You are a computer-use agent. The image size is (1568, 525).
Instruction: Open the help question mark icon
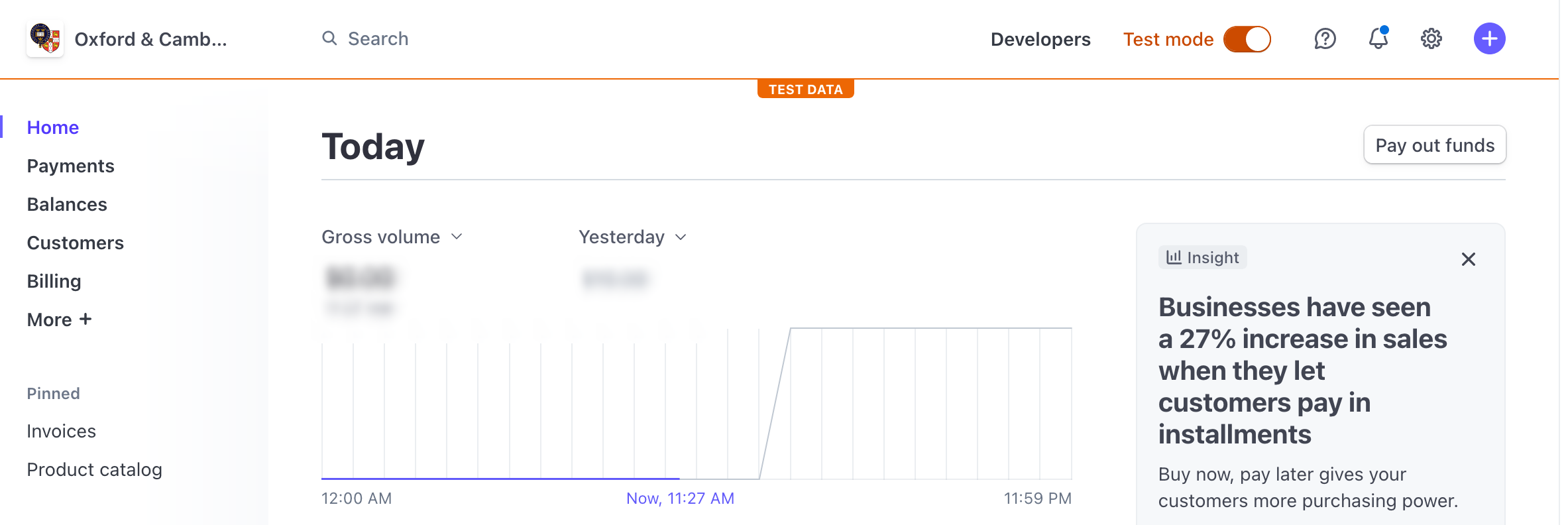pyautogui.click(x=1325, y=39)
